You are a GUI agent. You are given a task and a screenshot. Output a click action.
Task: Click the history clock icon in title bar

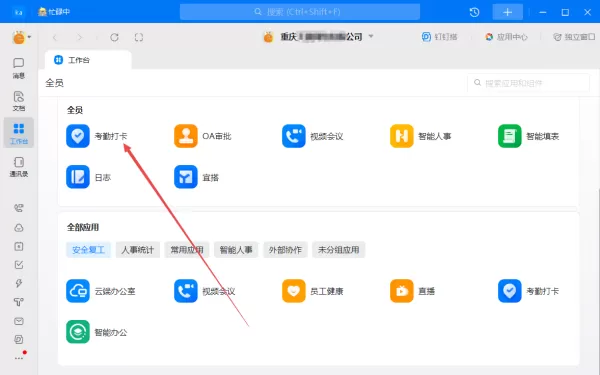pos(474,12)
